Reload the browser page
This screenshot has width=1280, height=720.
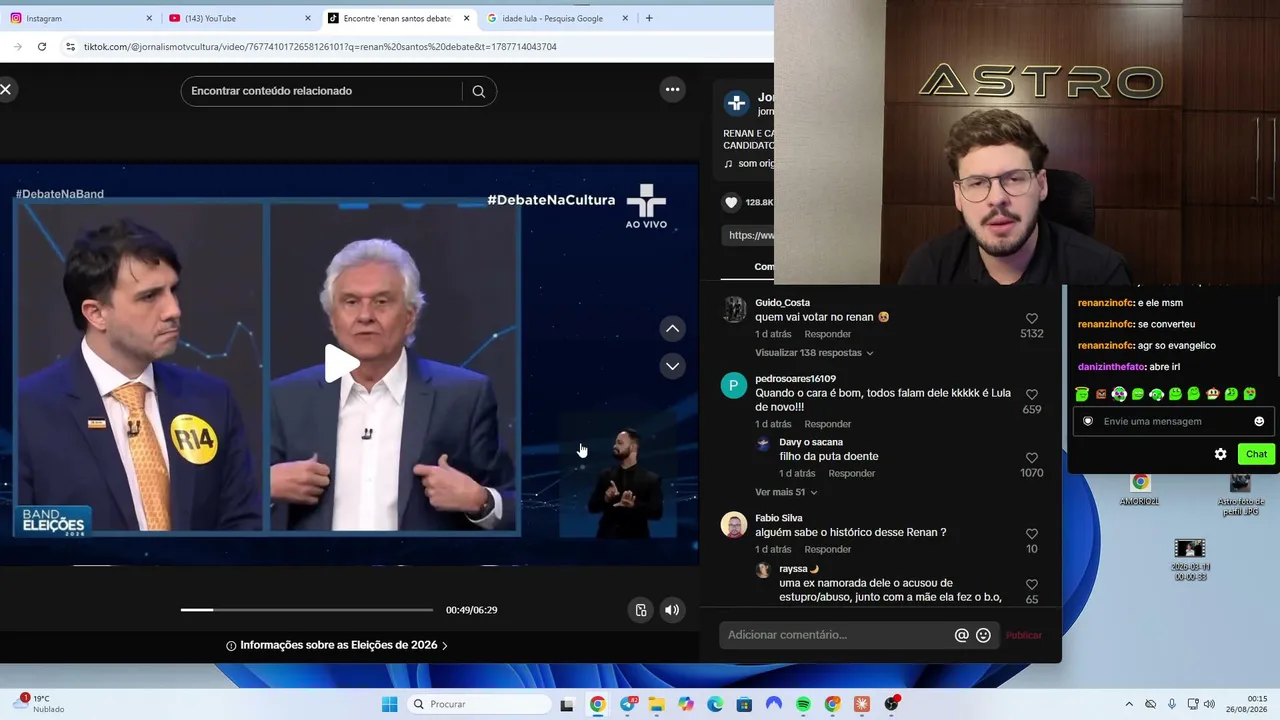(42, 46)
